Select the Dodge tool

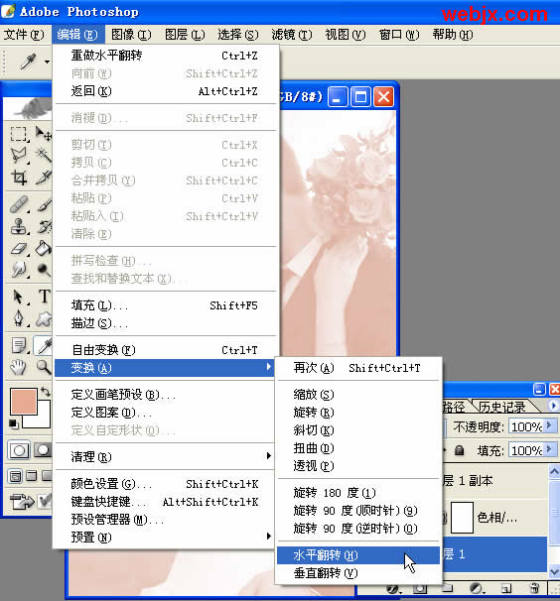[x=43, y=269]
